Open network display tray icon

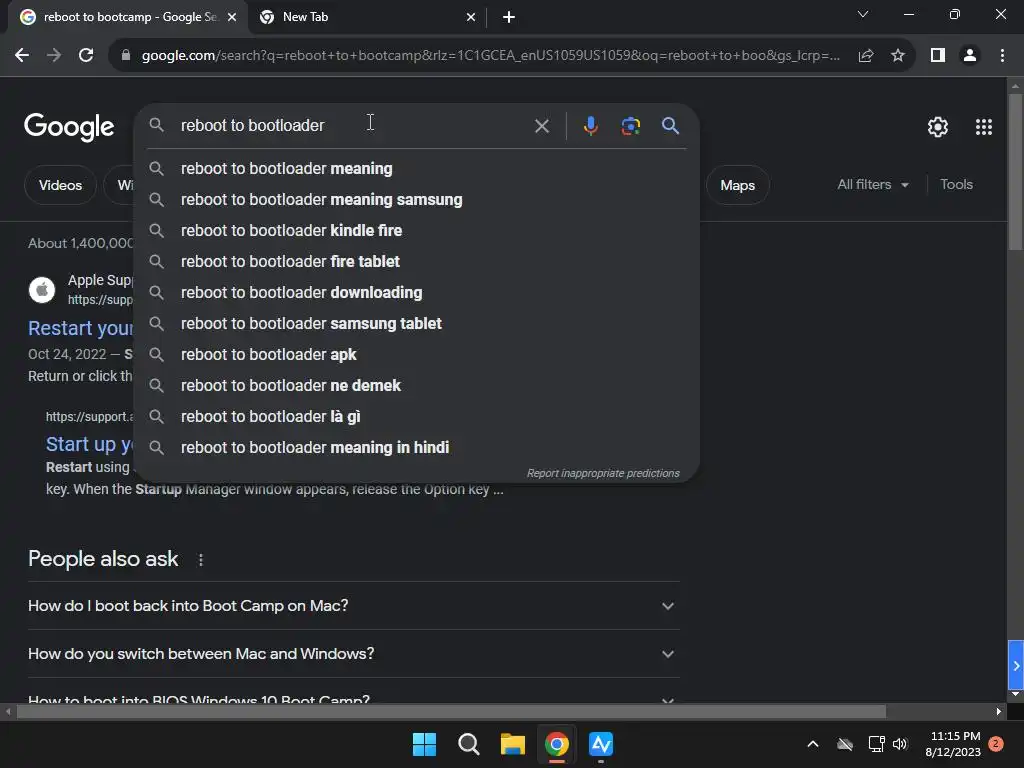pos(876,744)
